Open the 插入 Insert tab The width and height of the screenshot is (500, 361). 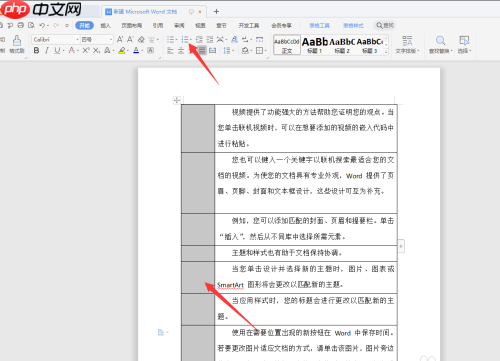click(105, 25)
